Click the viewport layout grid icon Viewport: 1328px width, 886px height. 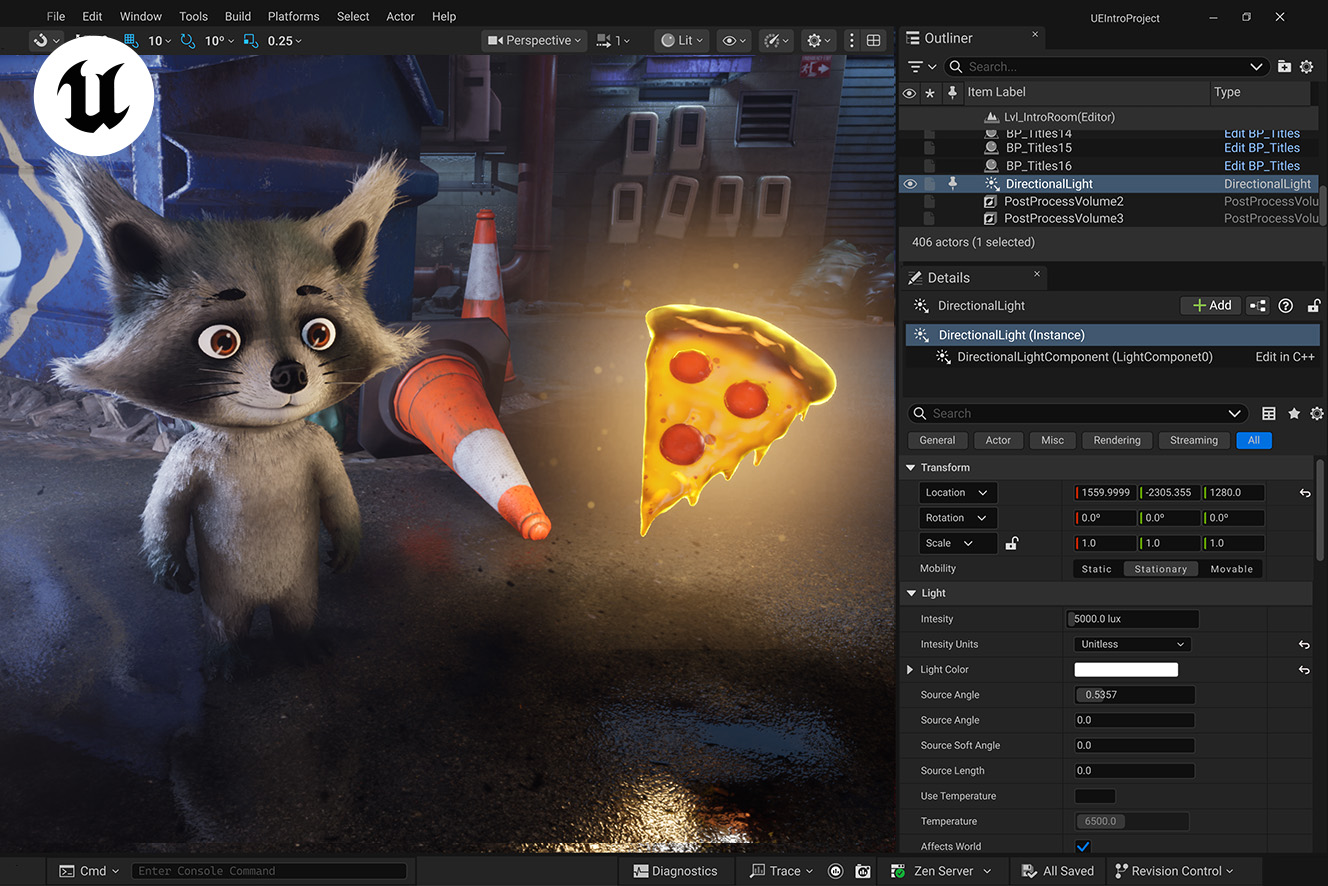coord(873,41)
